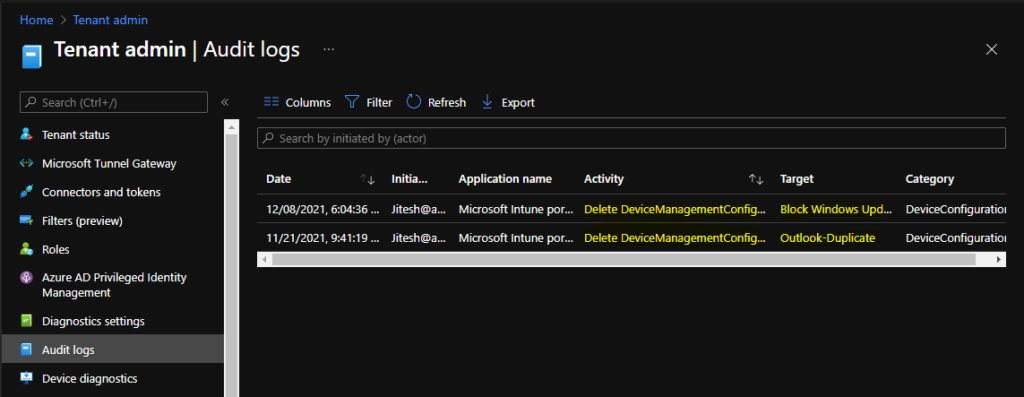The height and width of the screenshot is (397, 1024).
Task: Click the Tenant status icon
Action: click(26, 135)
